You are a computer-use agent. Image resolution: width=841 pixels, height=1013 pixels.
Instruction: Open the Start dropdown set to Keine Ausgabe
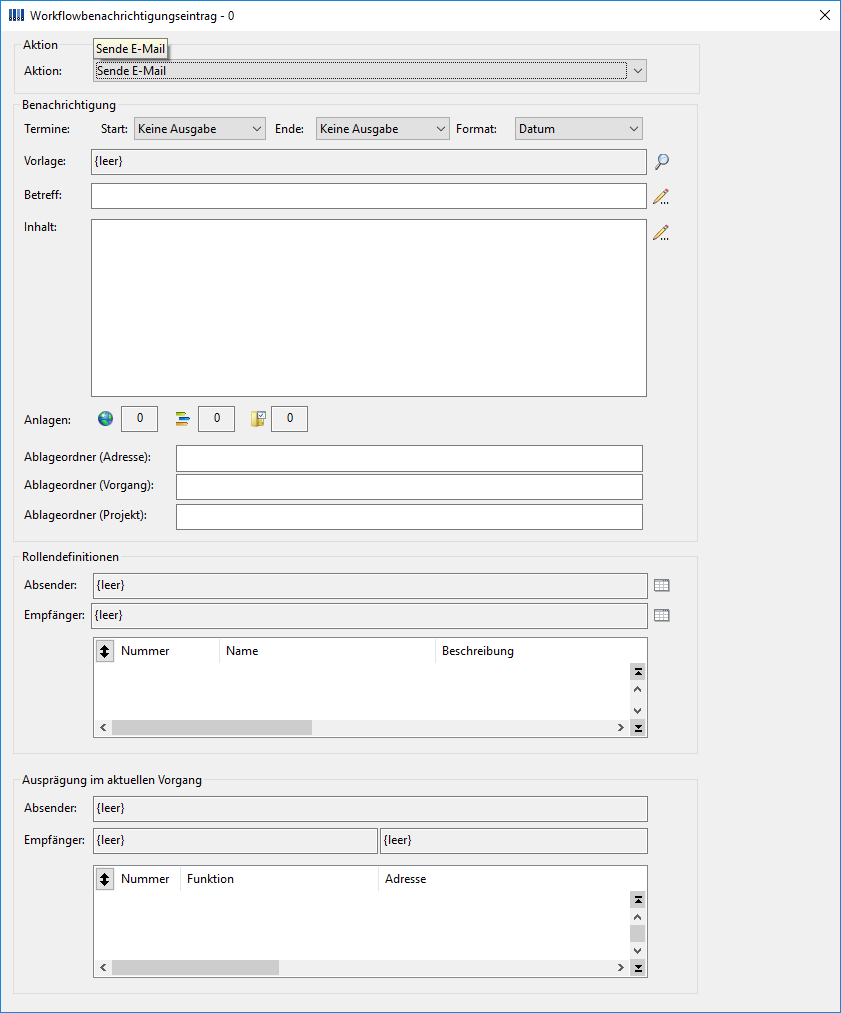click(x=200, y=129)
